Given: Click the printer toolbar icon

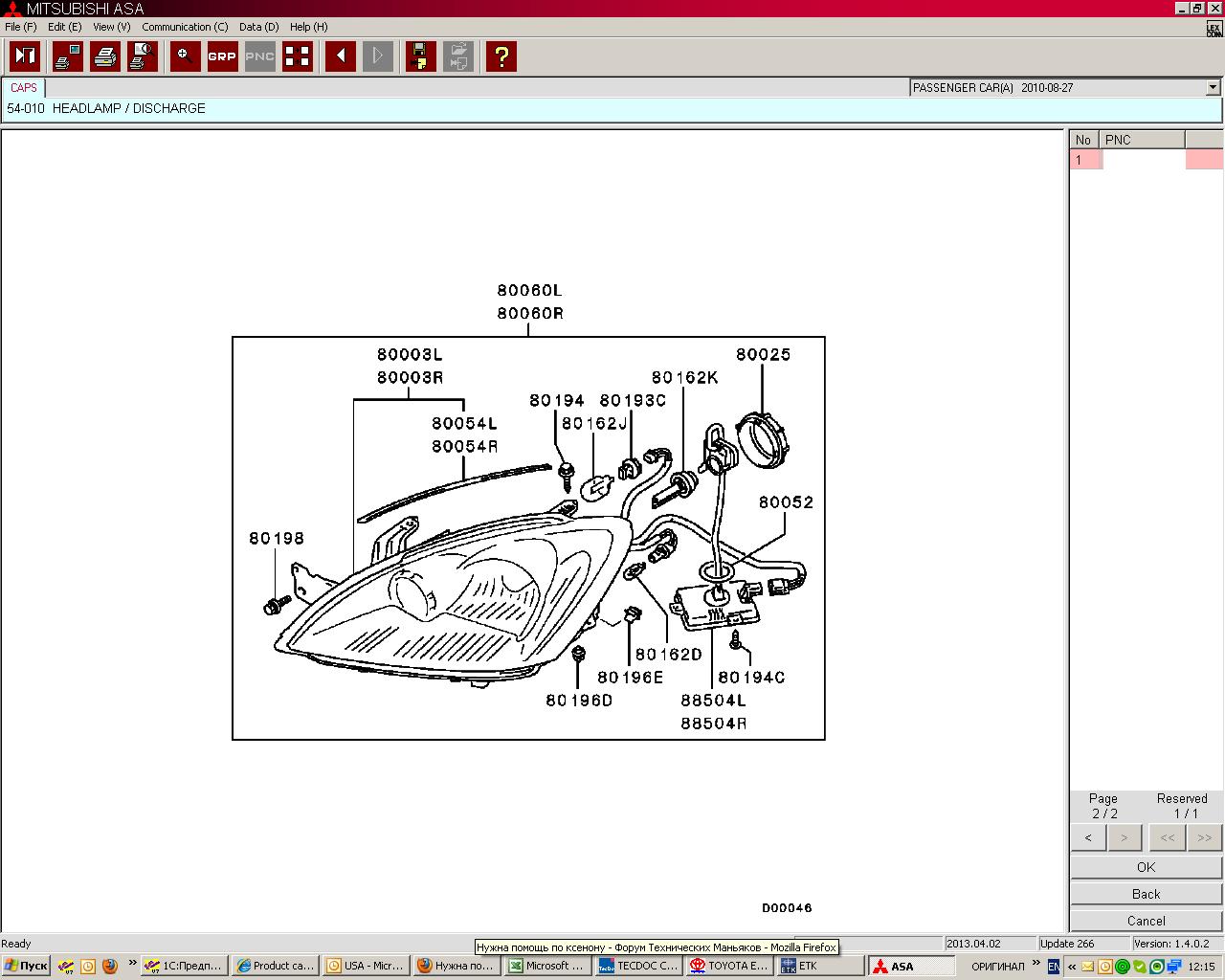Looking at the screenshot, I should [x=105, y=56].
